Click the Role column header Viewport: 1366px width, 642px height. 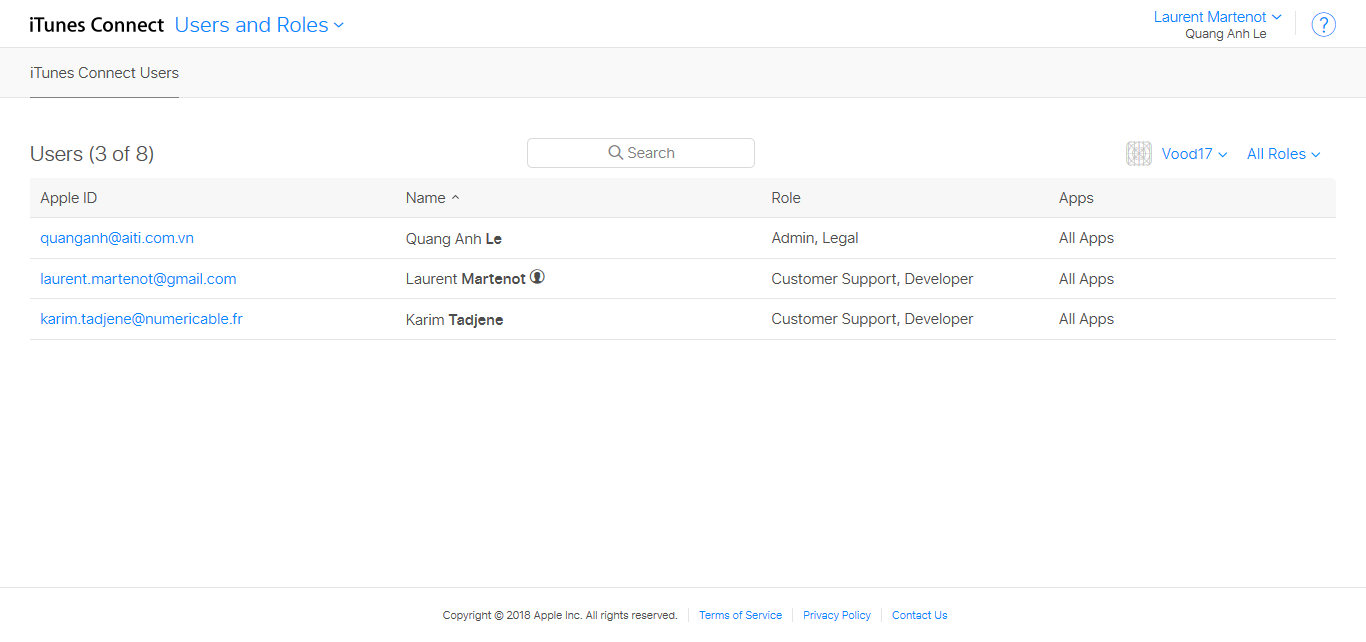point(786,198)
